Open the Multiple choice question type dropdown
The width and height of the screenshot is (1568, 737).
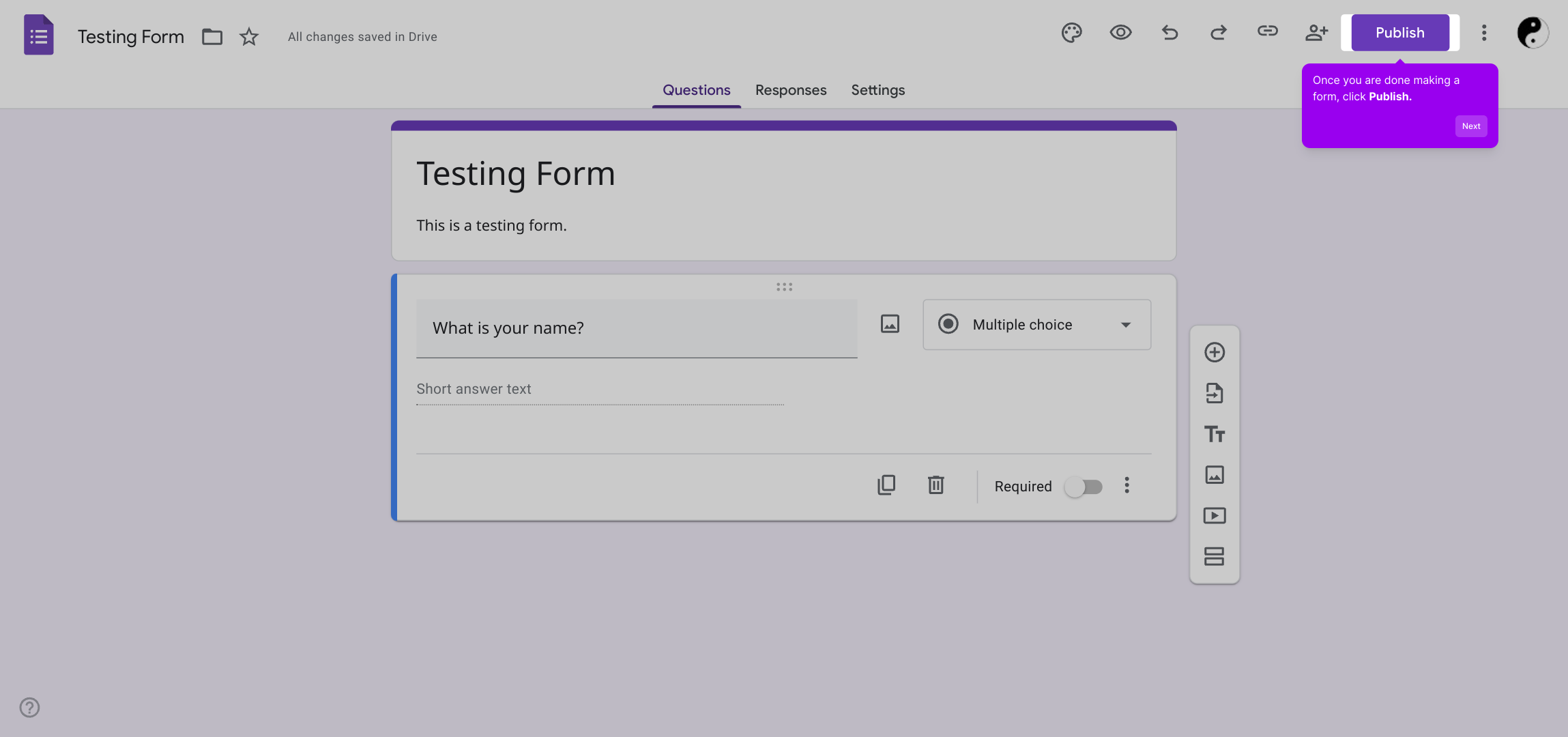point(1036,325)
